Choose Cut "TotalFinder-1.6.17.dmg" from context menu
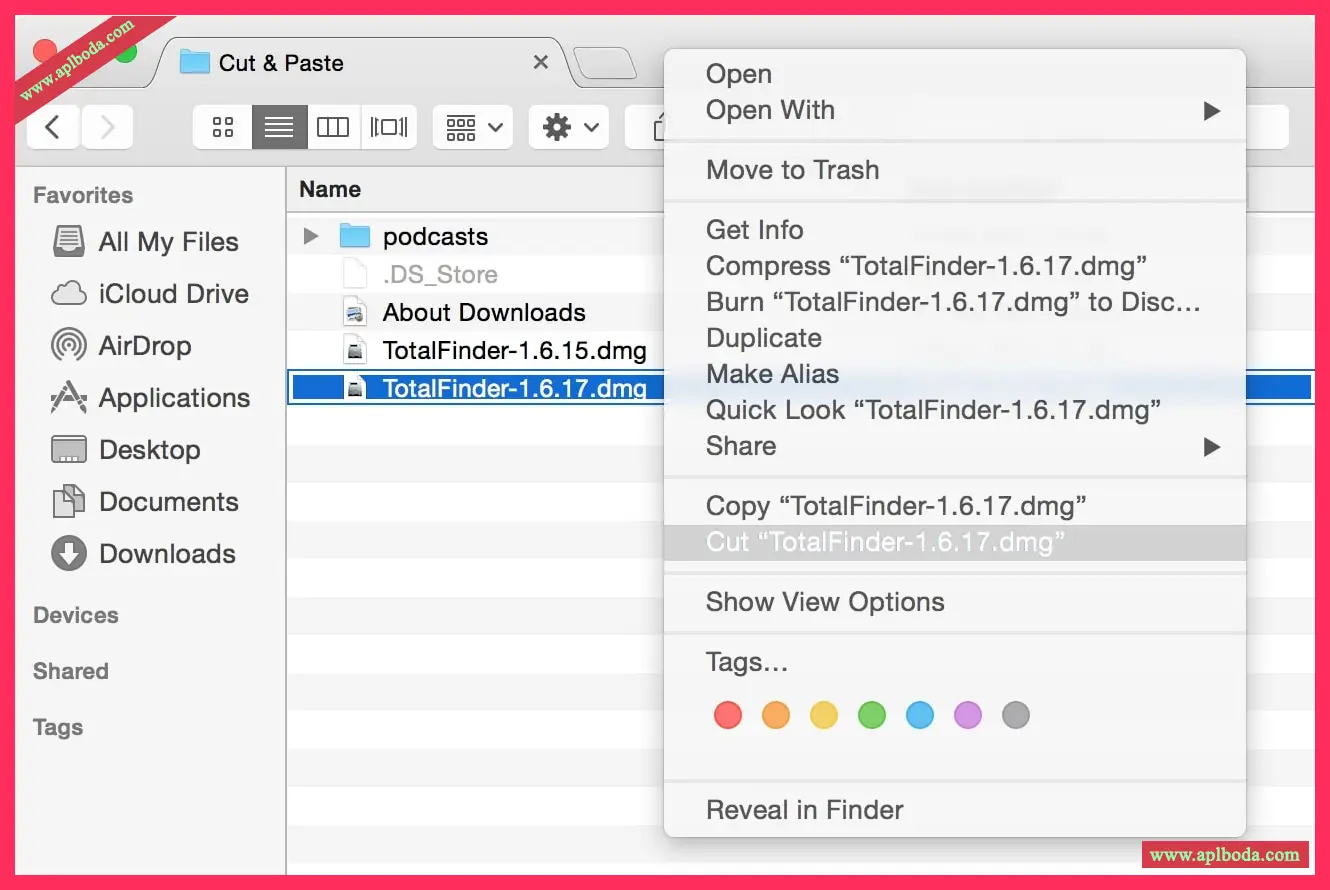 coord(885,542)
